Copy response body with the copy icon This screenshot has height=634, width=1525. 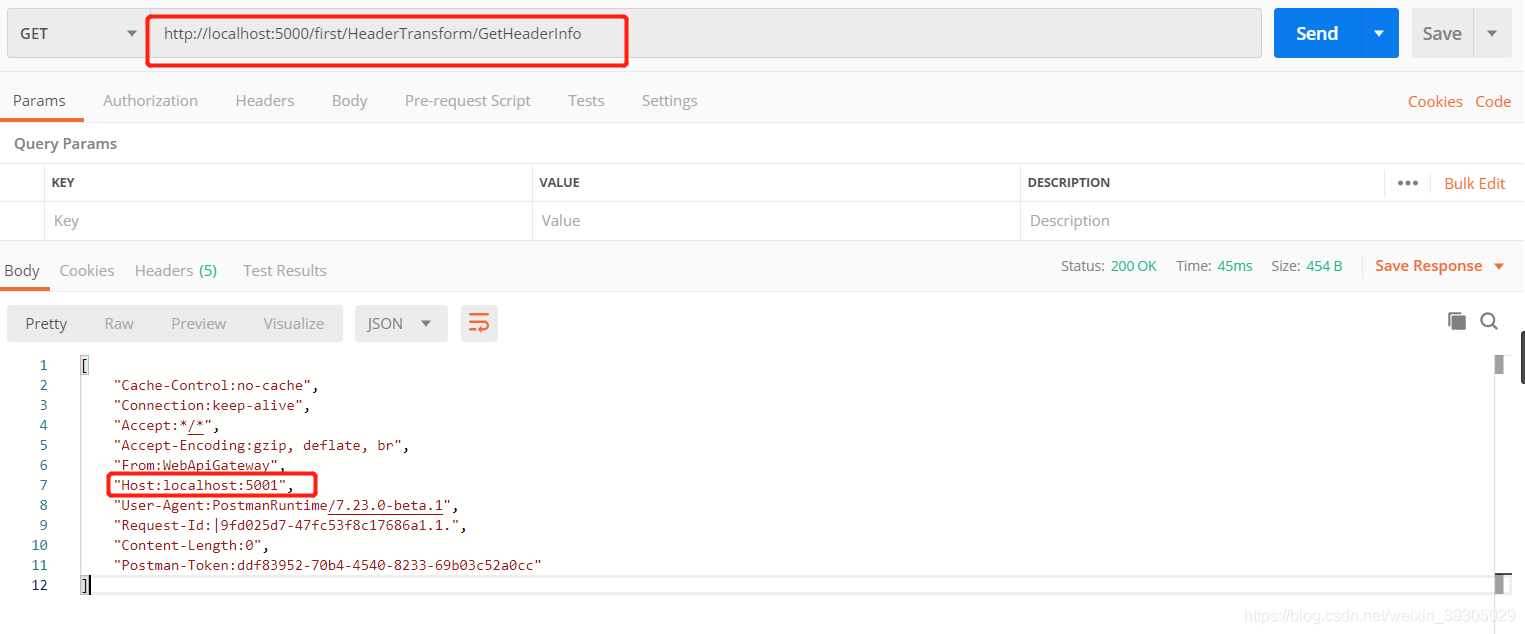click(x=1457, y=321)
